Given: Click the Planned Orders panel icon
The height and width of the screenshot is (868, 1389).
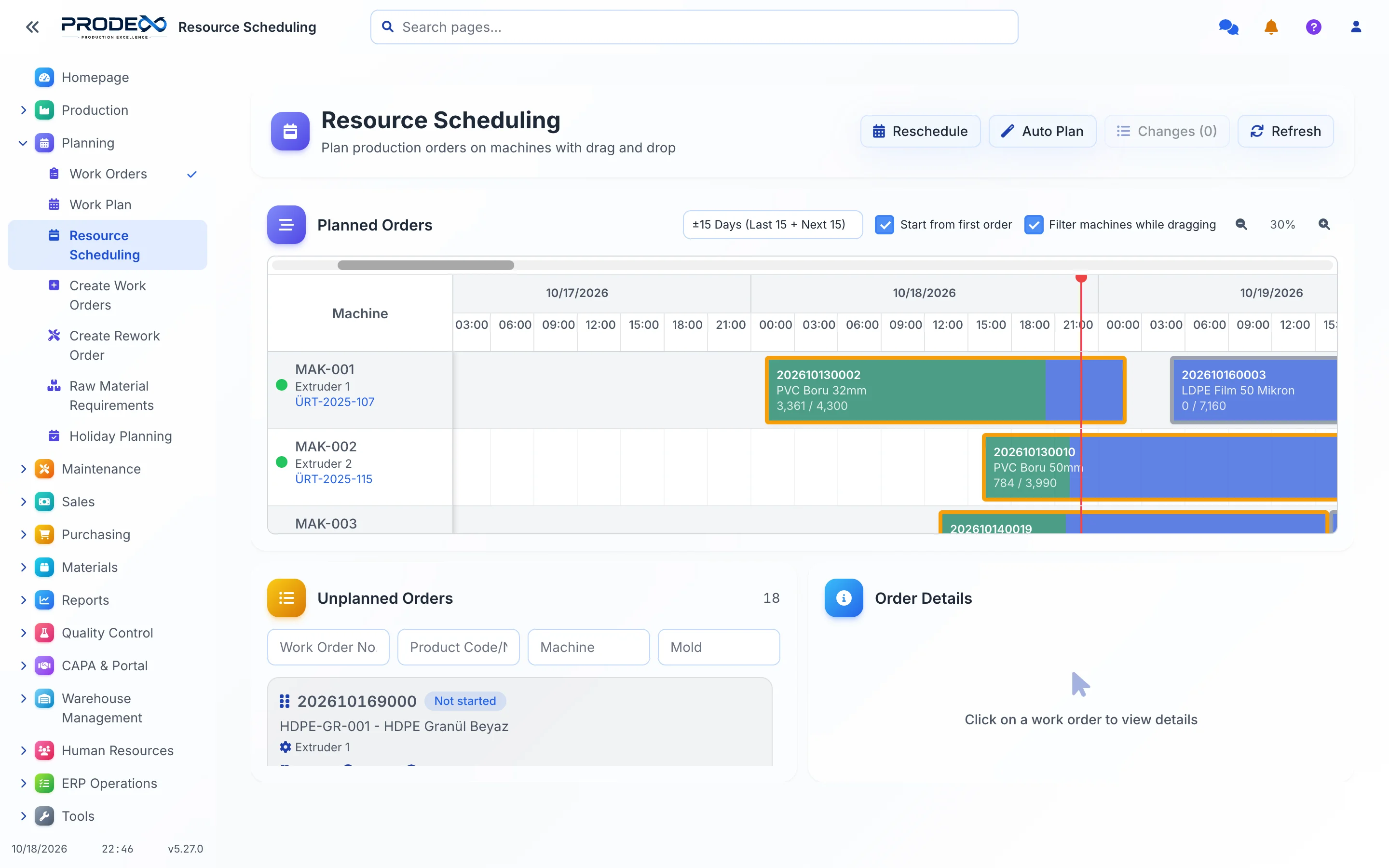Looking at the screenshot, I should coord(286,224).
